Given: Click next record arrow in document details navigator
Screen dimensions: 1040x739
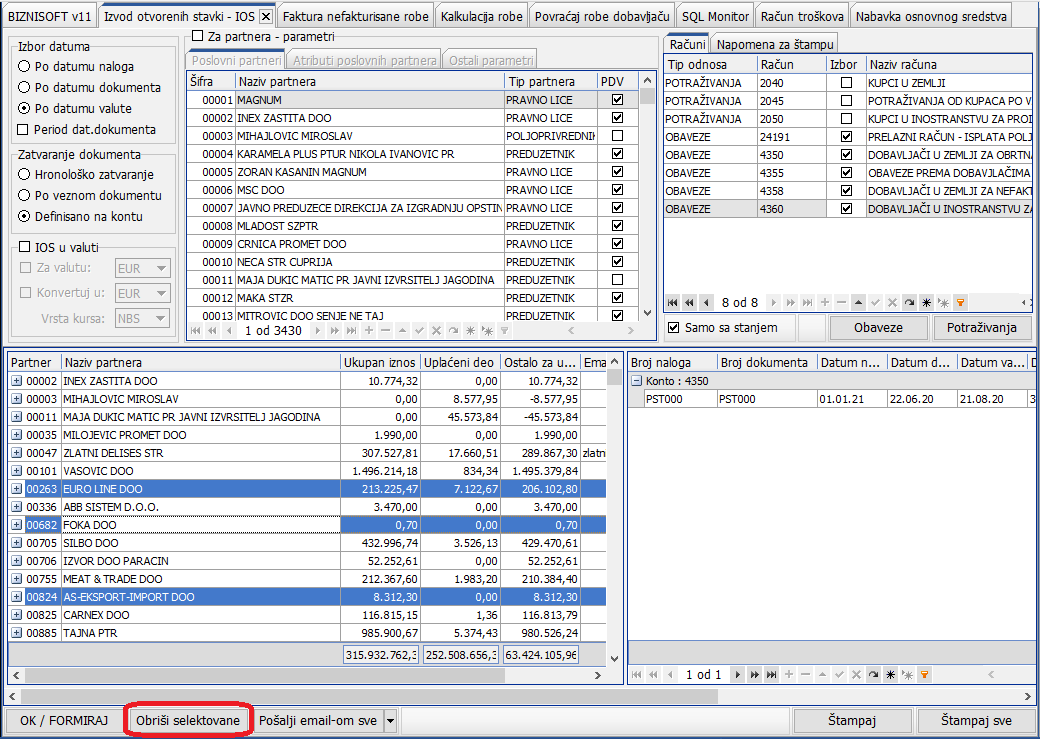Looking at the screenshot, I should (x=738, y=675).
